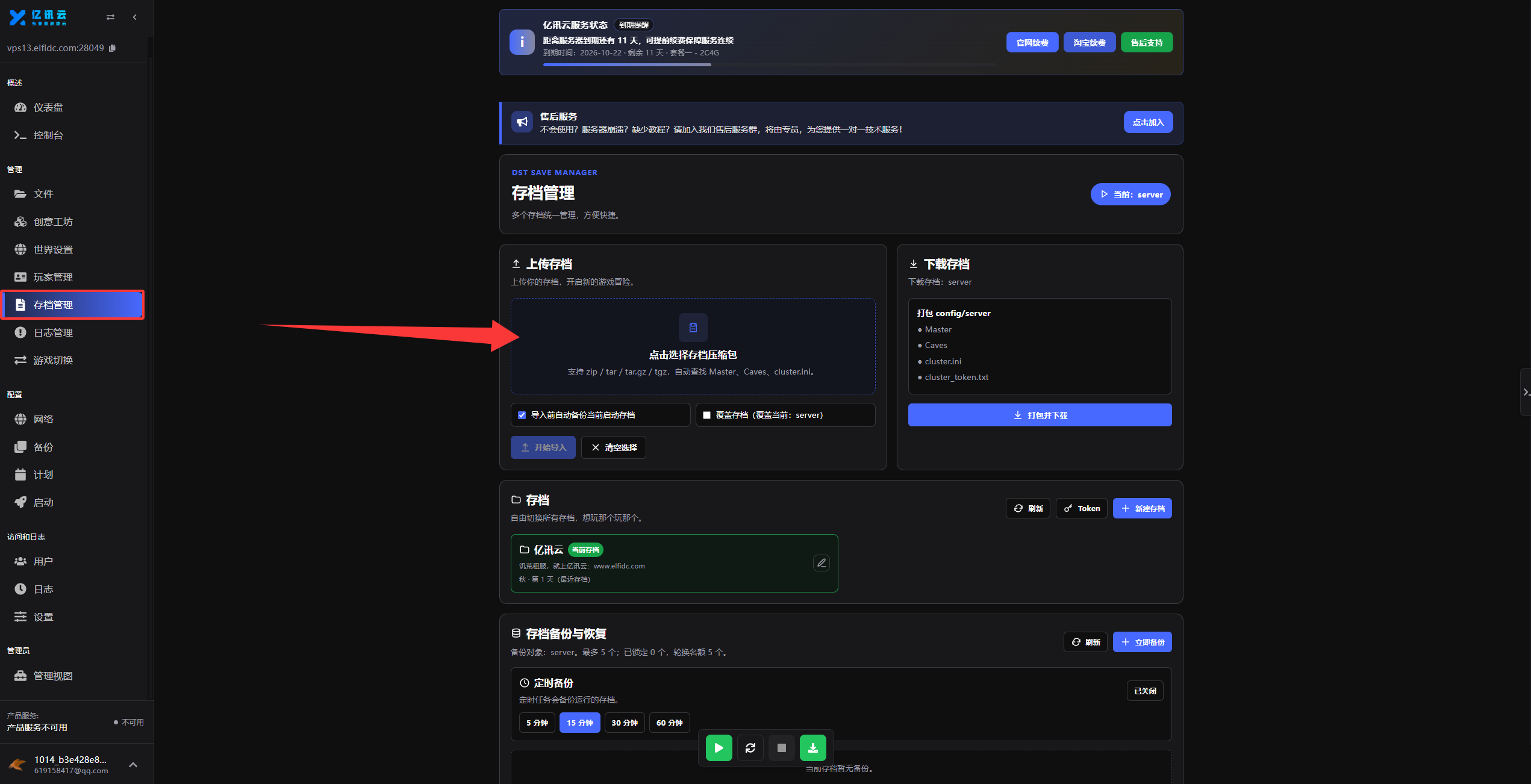The width and height of the screenshot is (1531, 784).
Task: Select 30 分钟 backup interval
Action: pos(625,723)
